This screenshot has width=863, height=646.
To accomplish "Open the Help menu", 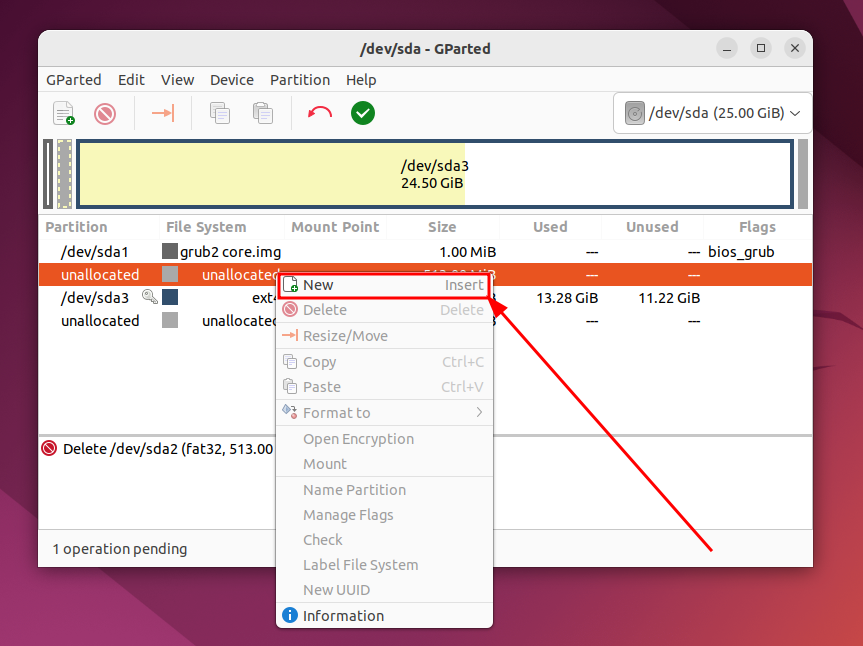I will click(361, 80).
